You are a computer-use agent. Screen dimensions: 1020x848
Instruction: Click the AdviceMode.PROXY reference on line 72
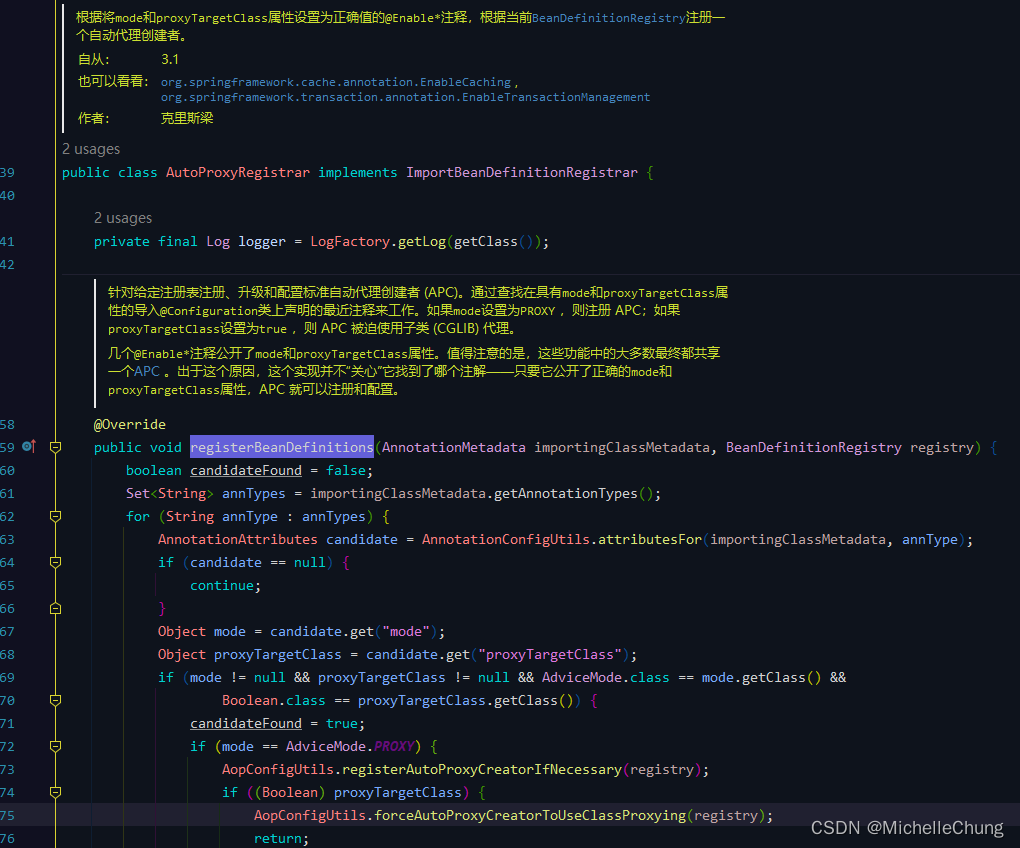pos(390,746)
